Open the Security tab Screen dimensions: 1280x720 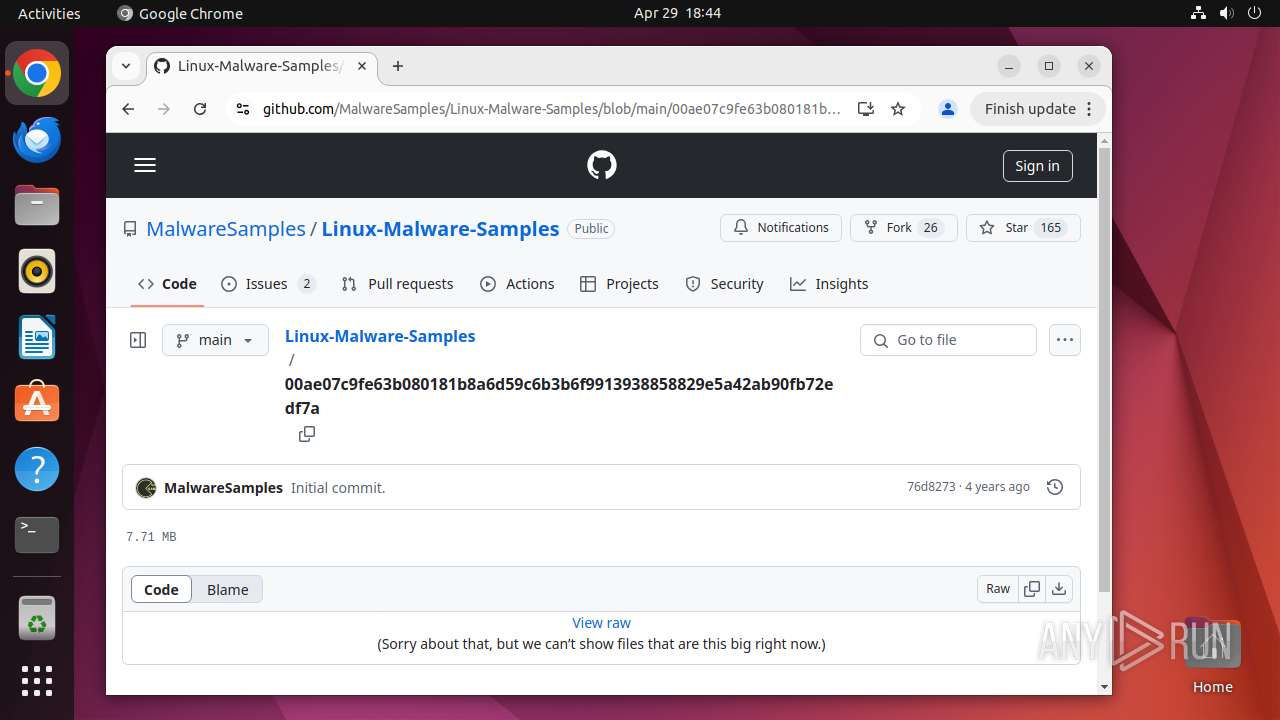[724, 284]
